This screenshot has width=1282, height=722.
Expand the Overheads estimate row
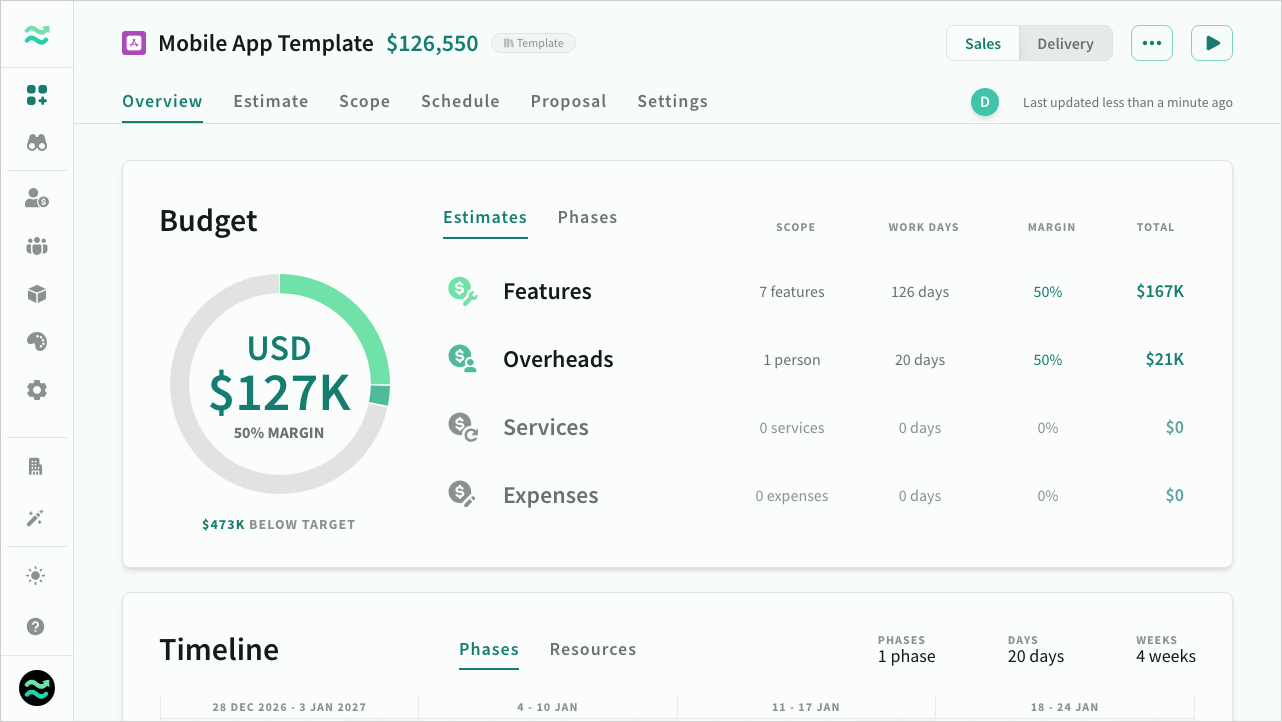[x=558, y=360]
